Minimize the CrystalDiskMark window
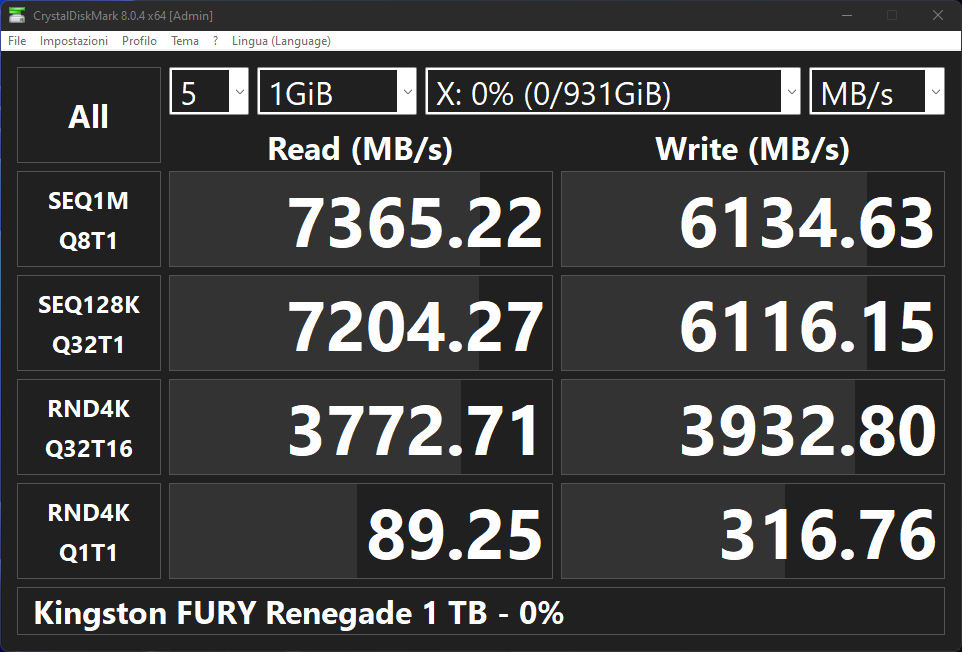Image resolution: width=962 pixels, height=652 pixels. tap(847, 15)
